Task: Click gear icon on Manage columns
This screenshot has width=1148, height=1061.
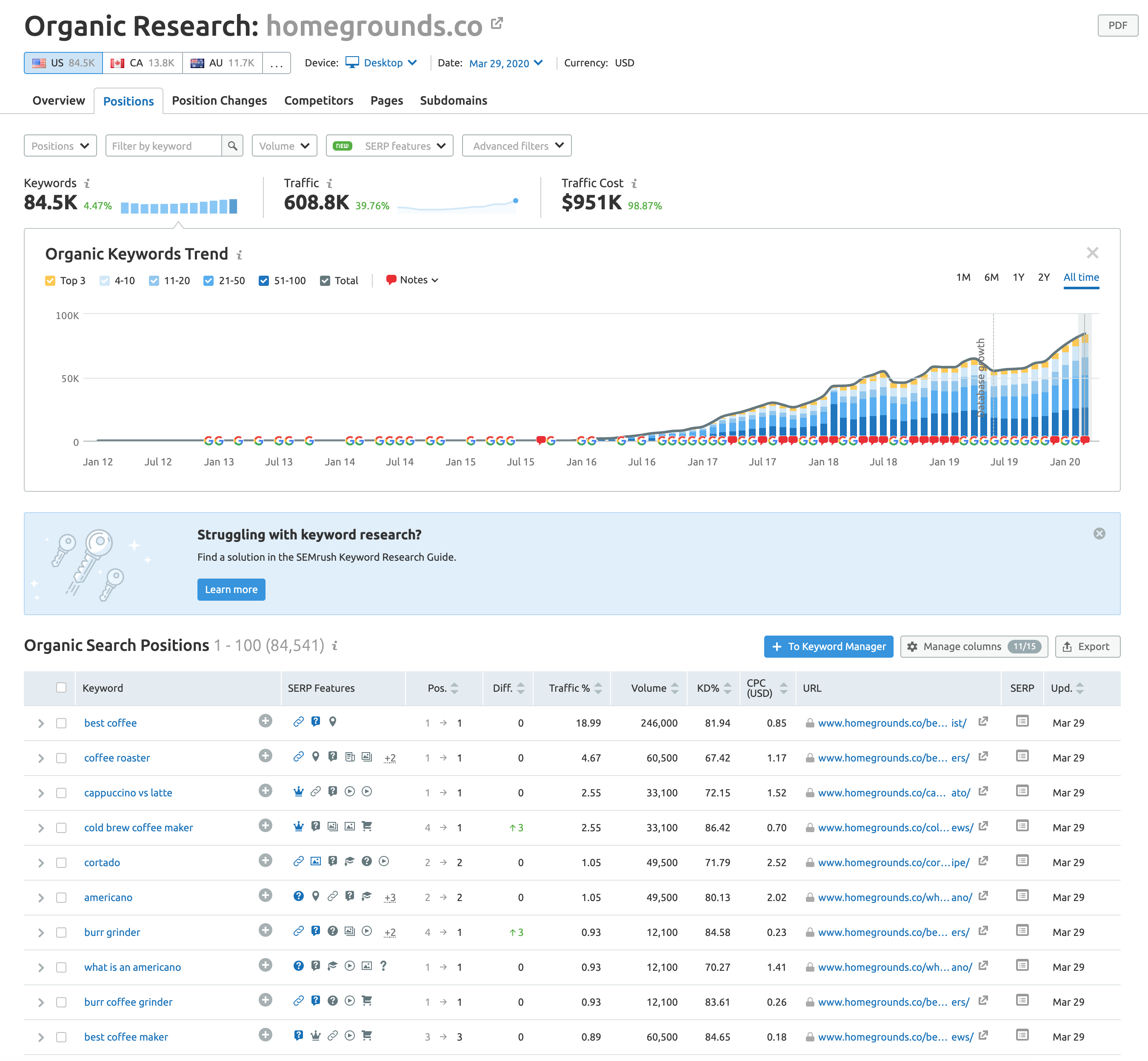Action: [912, 647]
